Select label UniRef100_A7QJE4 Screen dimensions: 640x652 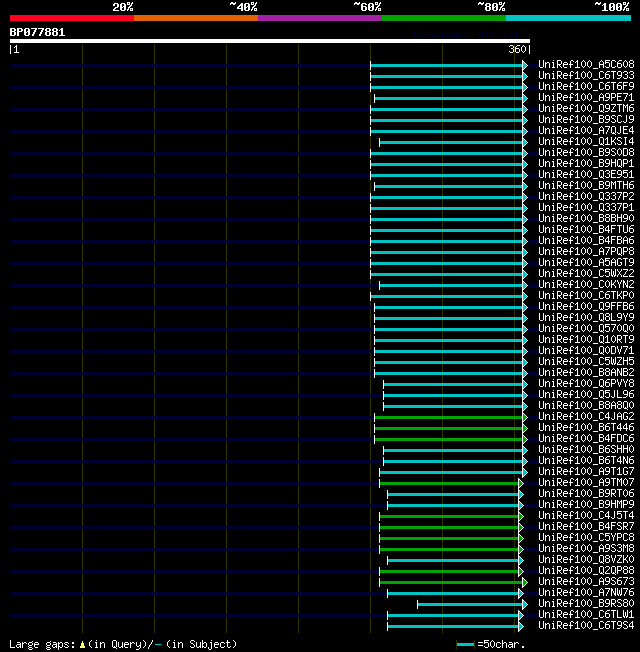[586, 131]
